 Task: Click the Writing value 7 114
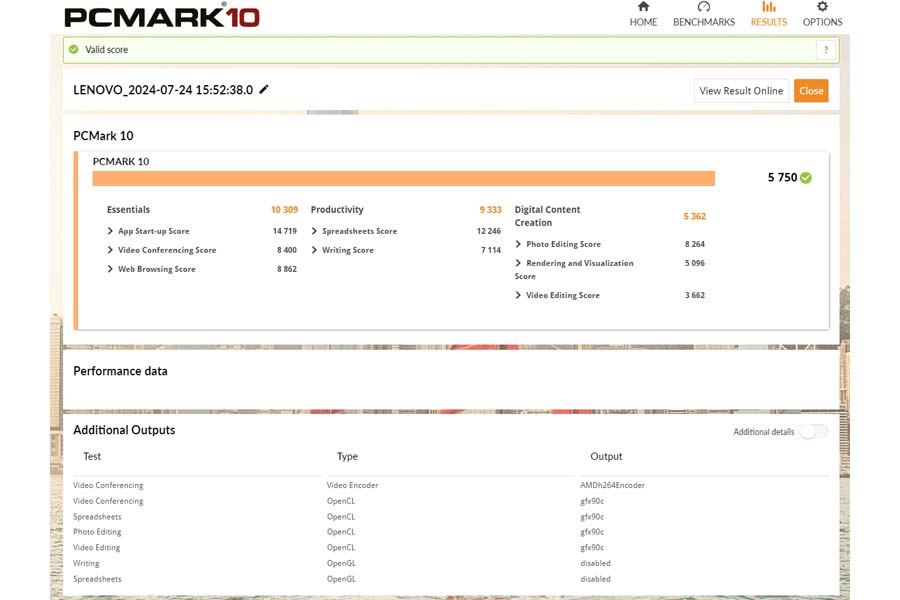(491, 250)
